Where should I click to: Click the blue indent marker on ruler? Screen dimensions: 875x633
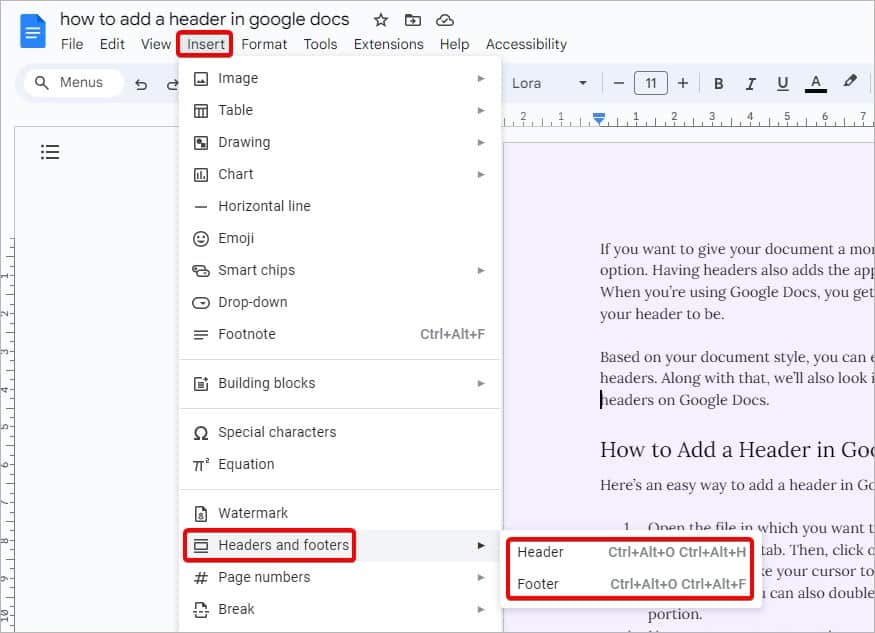[x=598, y=118]
